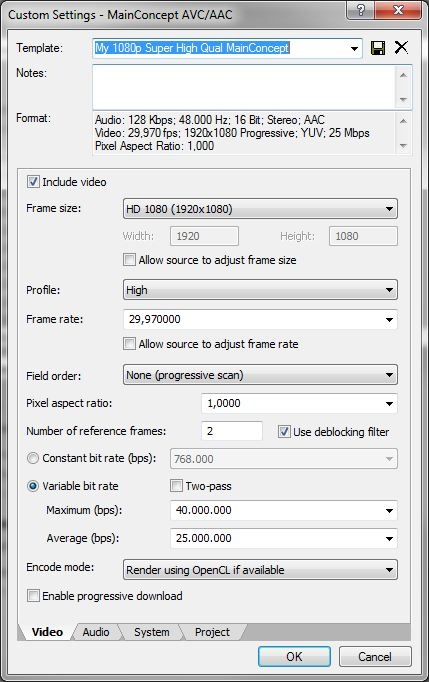Expand the Profile dropdown set to High
Screen dimensions: 429x682
[x=260, y=290]
